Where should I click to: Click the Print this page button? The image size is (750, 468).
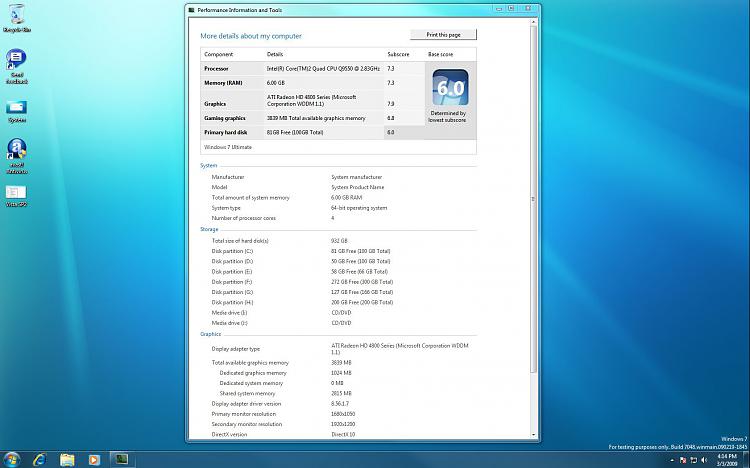coord(443,34)
